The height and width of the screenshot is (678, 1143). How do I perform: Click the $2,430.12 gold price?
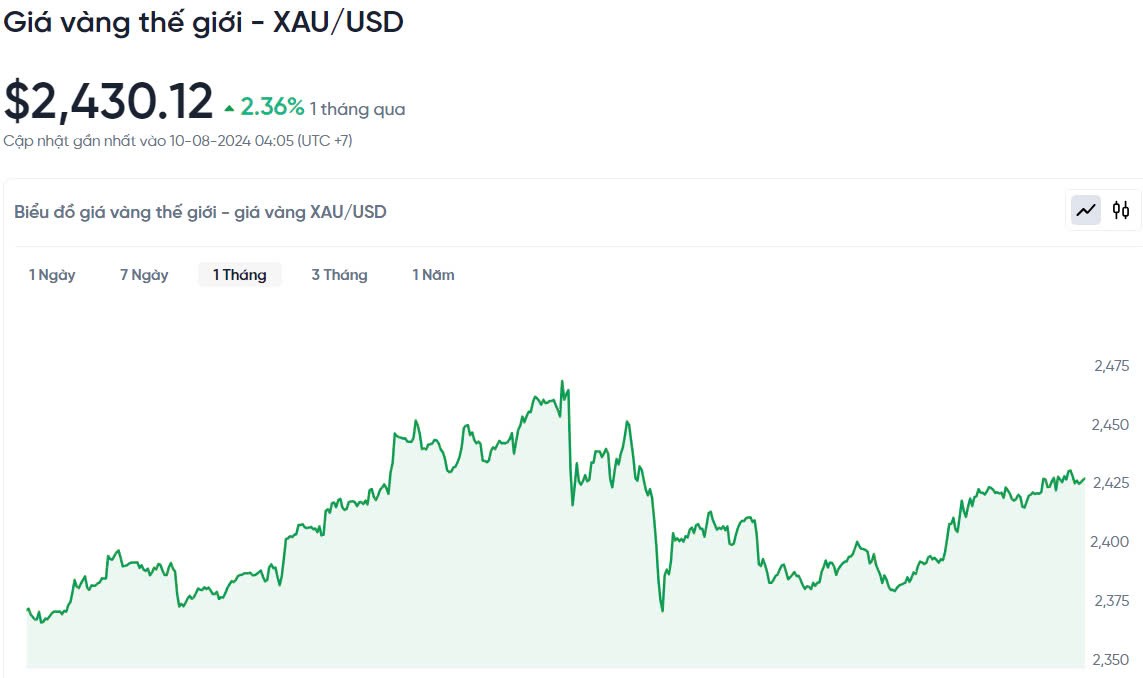pyautogui.click(x=109, y=102)
